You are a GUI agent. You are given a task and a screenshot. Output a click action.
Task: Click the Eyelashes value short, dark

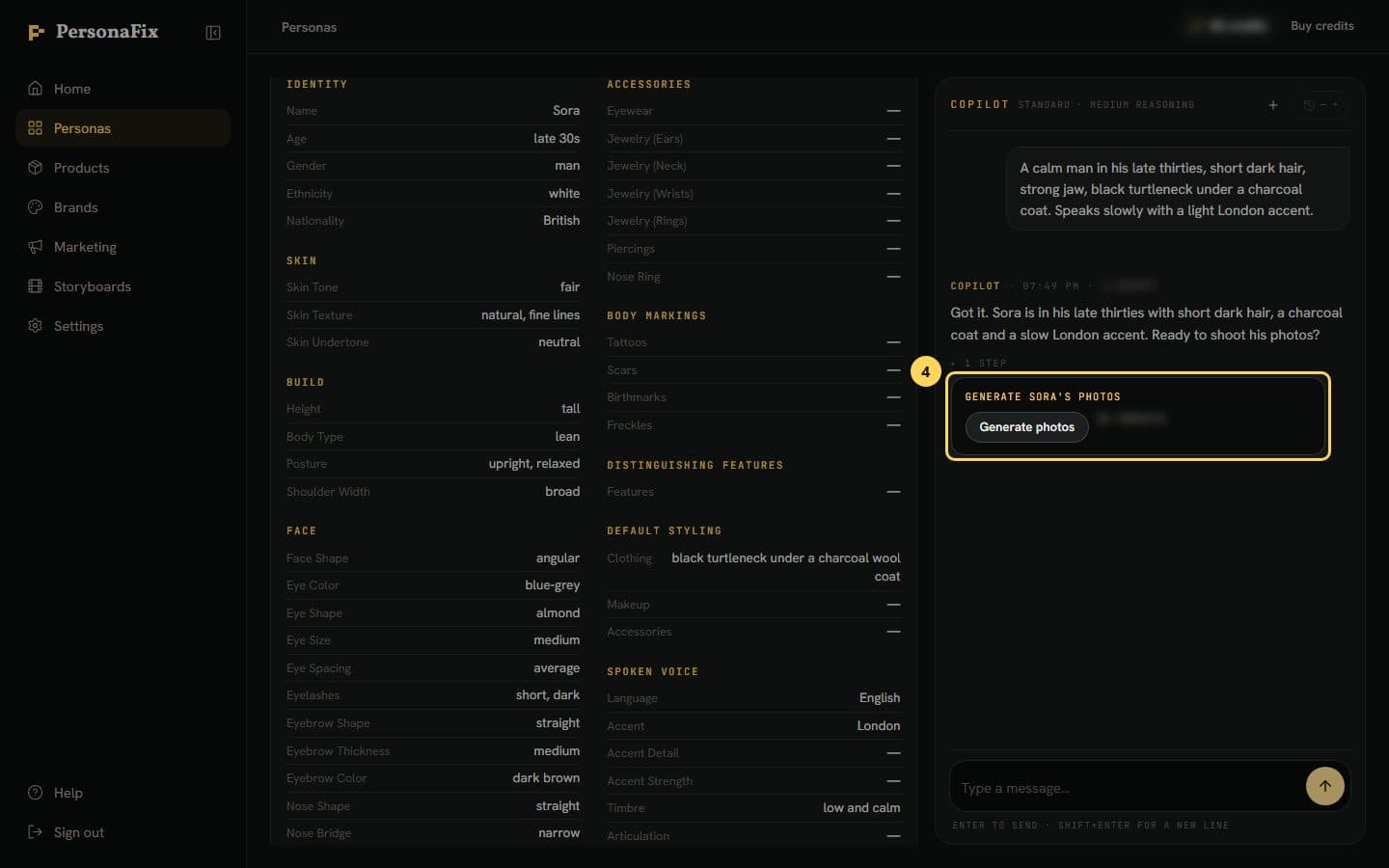(548, 695)
